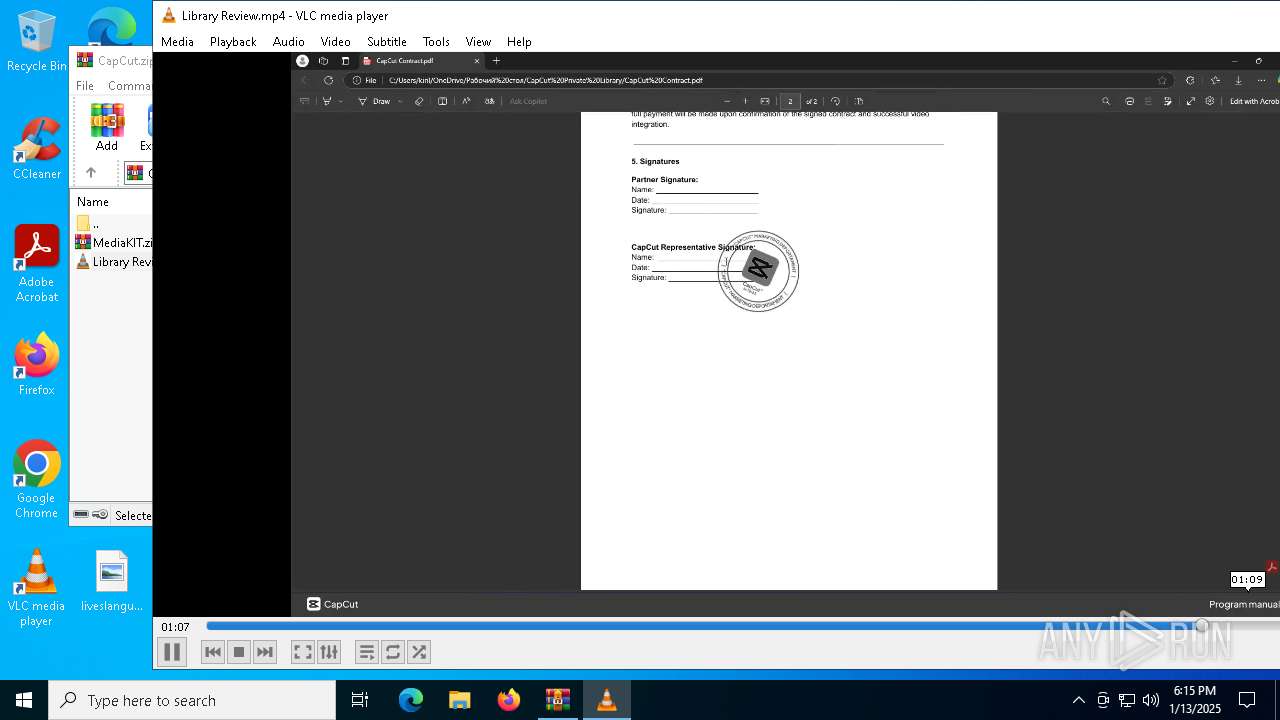The image size is (1280, 720).
Task: Open Microsoft Edge from the taskbar
Action: 411,700
